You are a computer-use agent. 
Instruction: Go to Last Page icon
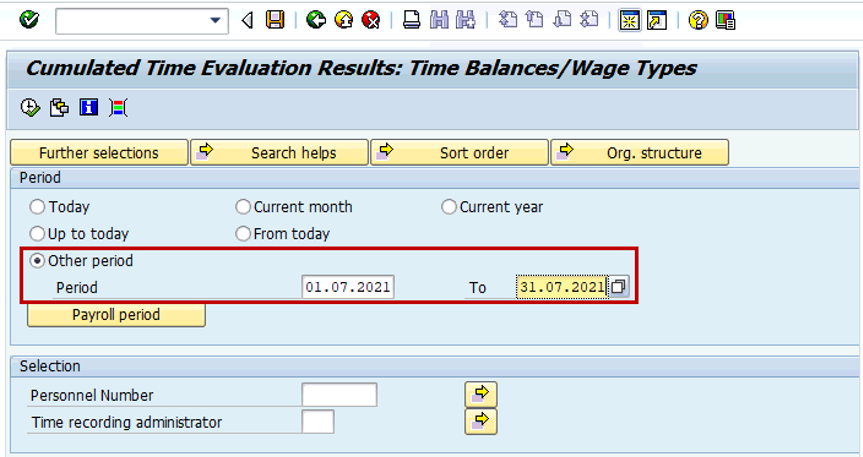[x=589, y=20]
